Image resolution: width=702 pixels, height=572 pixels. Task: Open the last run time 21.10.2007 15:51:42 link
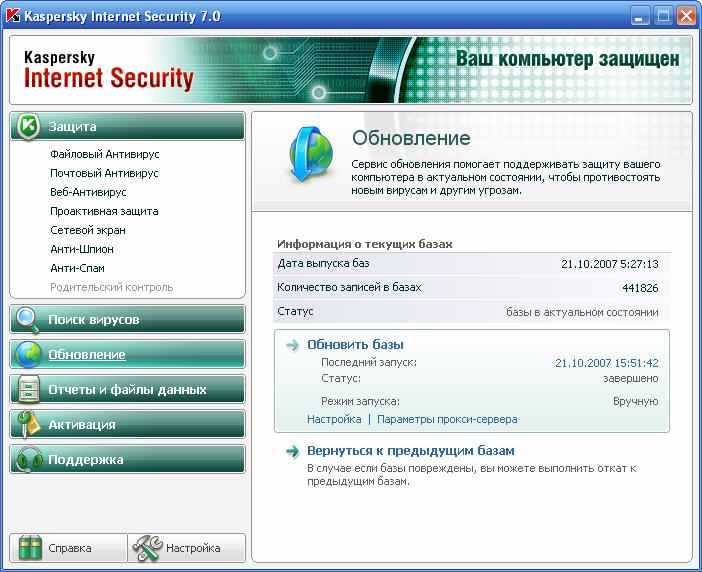pyautogui.click(x=607, y=363)
